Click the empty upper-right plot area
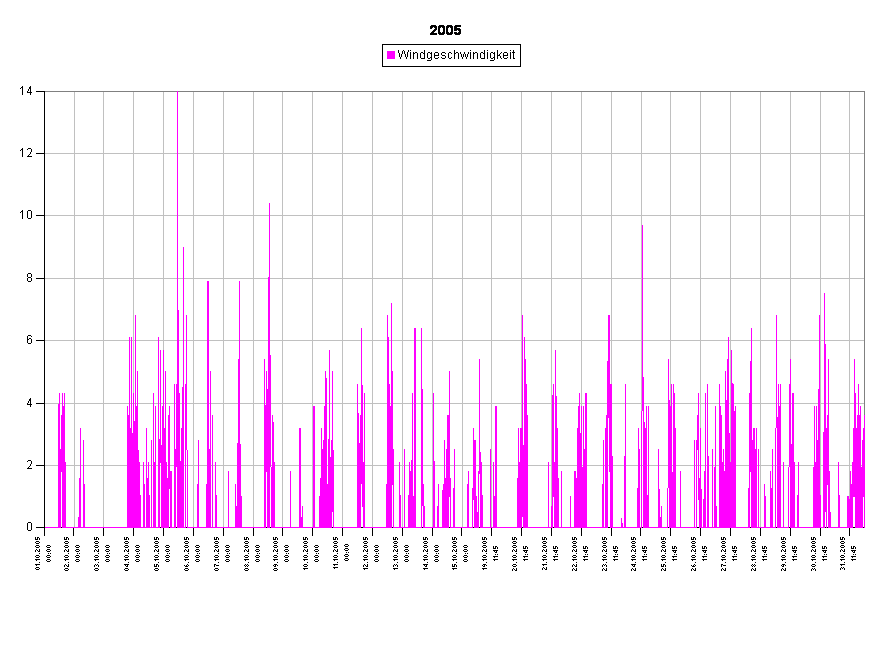 [x=780, y=150]
